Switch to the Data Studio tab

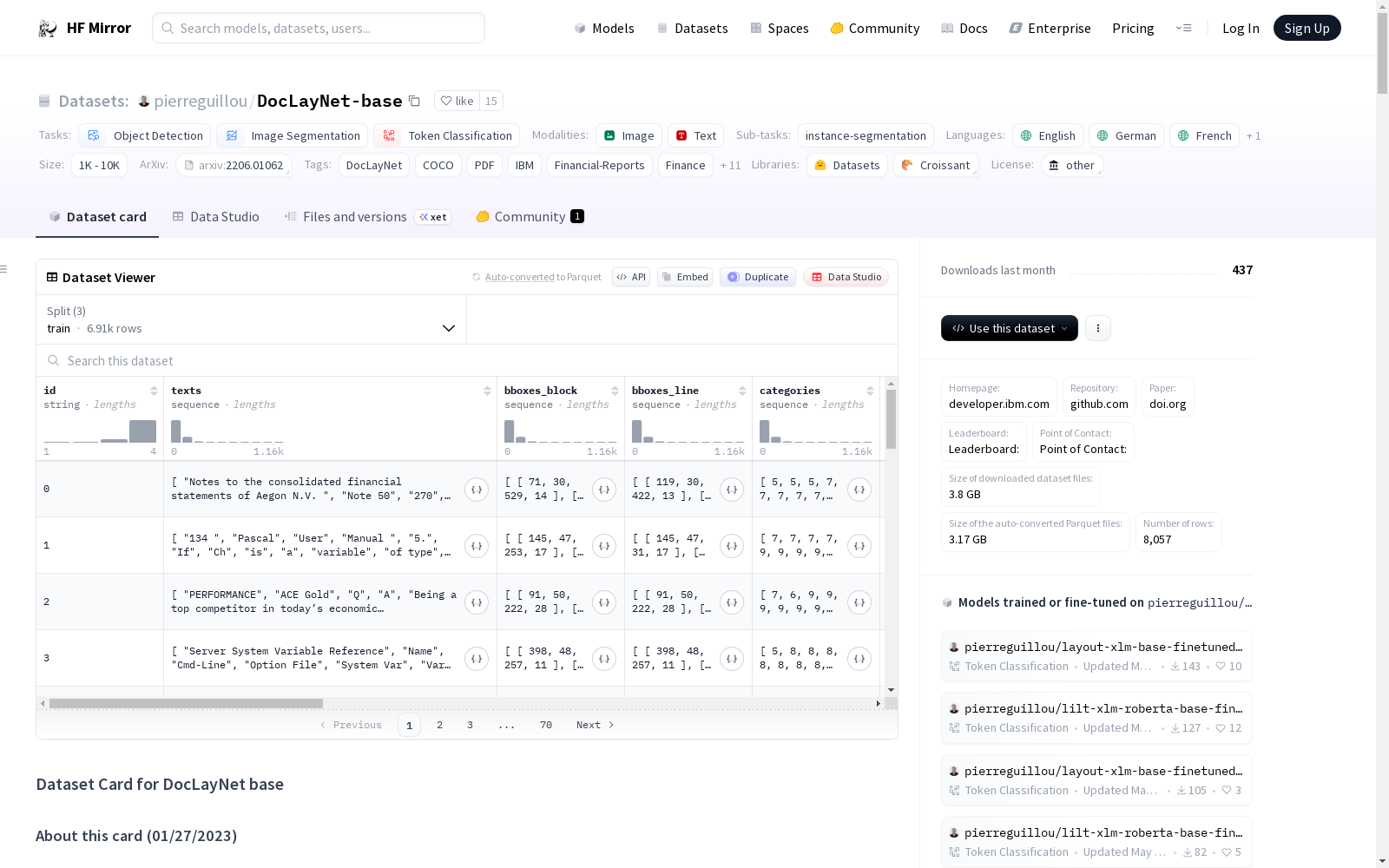pyautogui.click(x=216, y=217)
